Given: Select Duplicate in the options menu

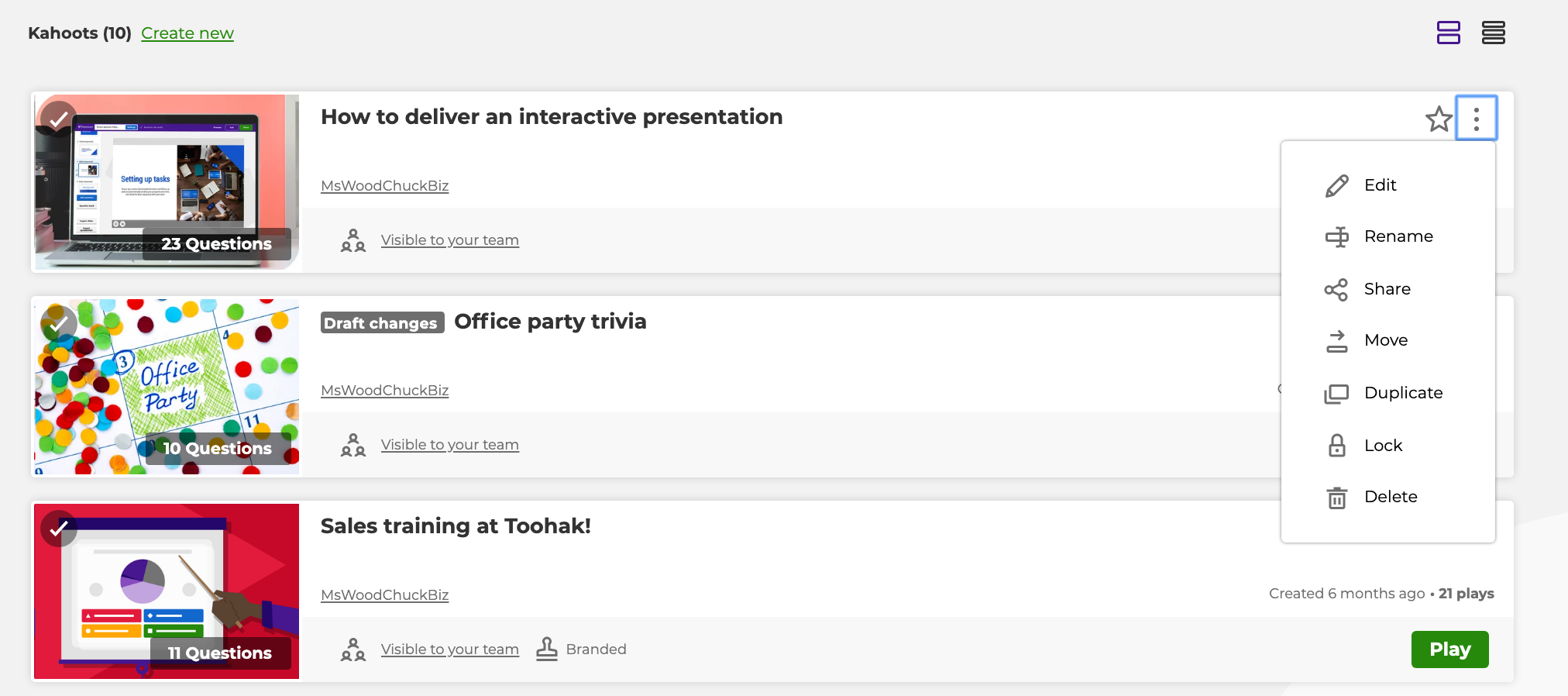Looking at the screenshot, I should coord(1402,393).
